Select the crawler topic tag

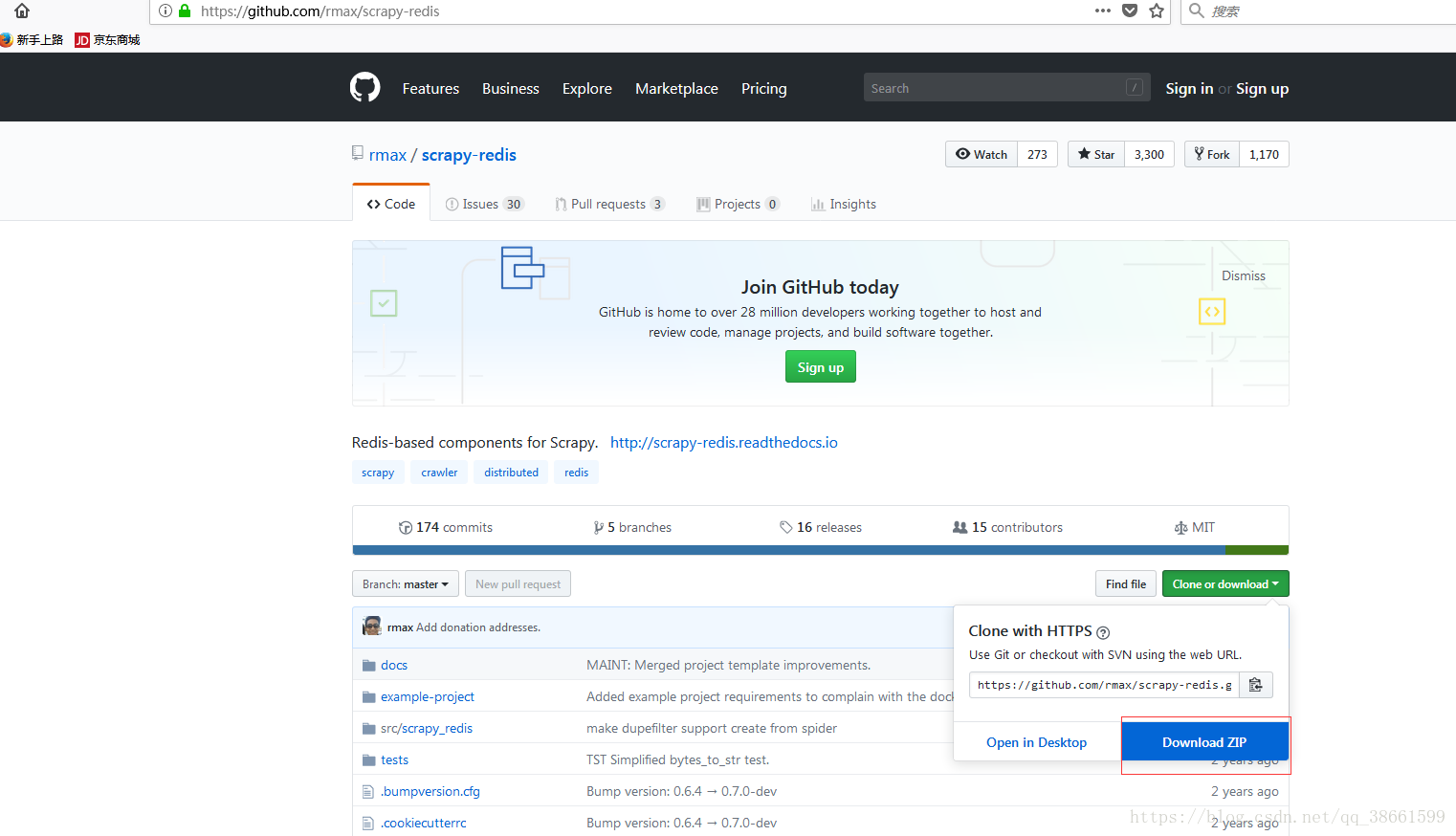[x=439, y=473]
